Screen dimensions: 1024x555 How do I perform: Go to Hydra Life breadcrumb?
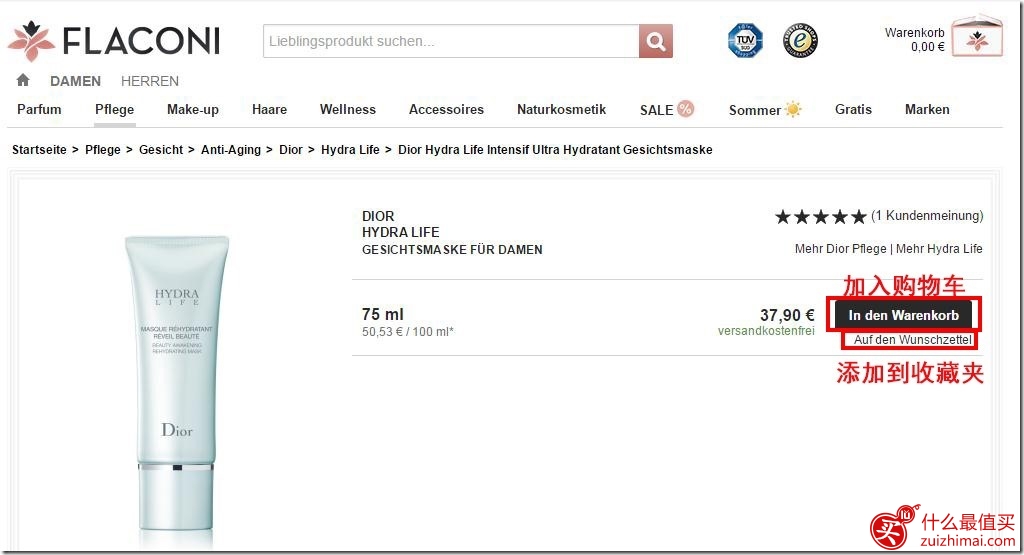(350, 150)
